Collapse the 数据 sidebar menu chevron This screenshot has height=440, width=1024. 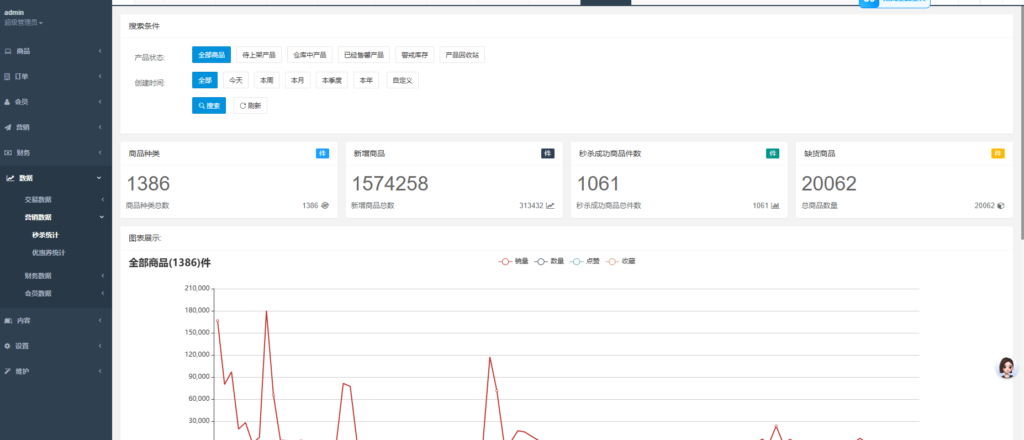point(99,178)
